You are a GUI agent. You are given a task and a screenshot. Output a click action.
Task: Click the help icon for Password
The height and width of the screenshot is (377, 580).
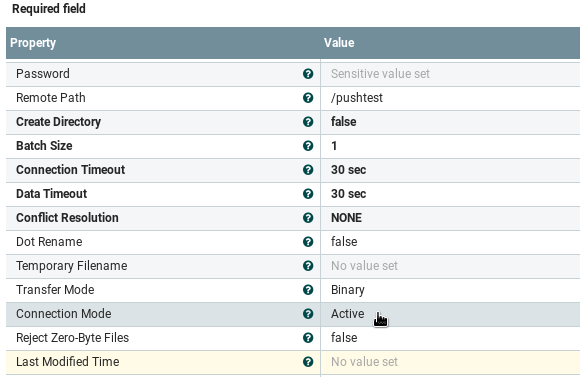tap(308, 74)
